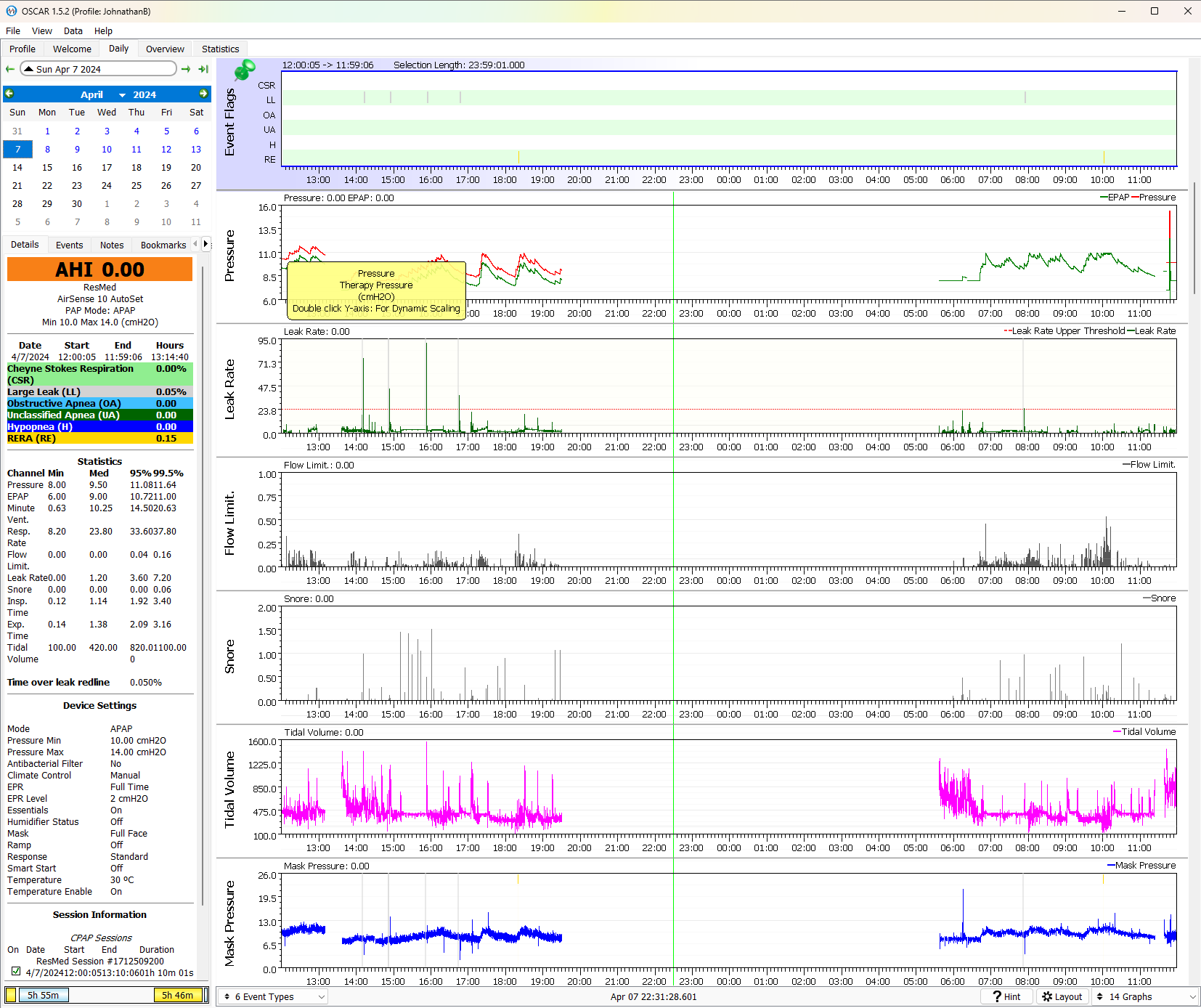Viewport: 1201px width, 1008px height.
Task: Click the Flow Limit. graph's vertical title
Action: point(229,523)
